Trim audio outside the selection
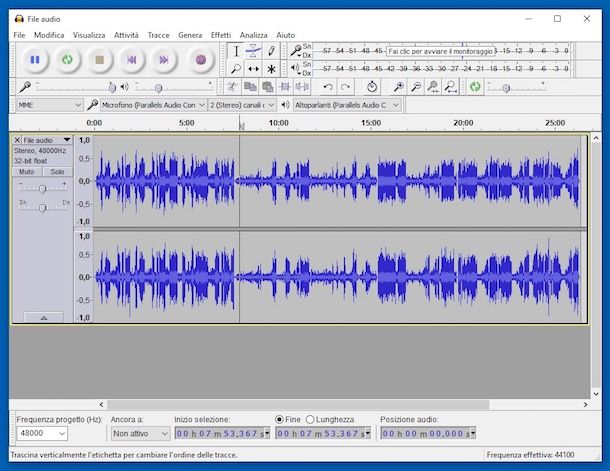The width and height of the screenshot is (610, 471). pos(285,87)
